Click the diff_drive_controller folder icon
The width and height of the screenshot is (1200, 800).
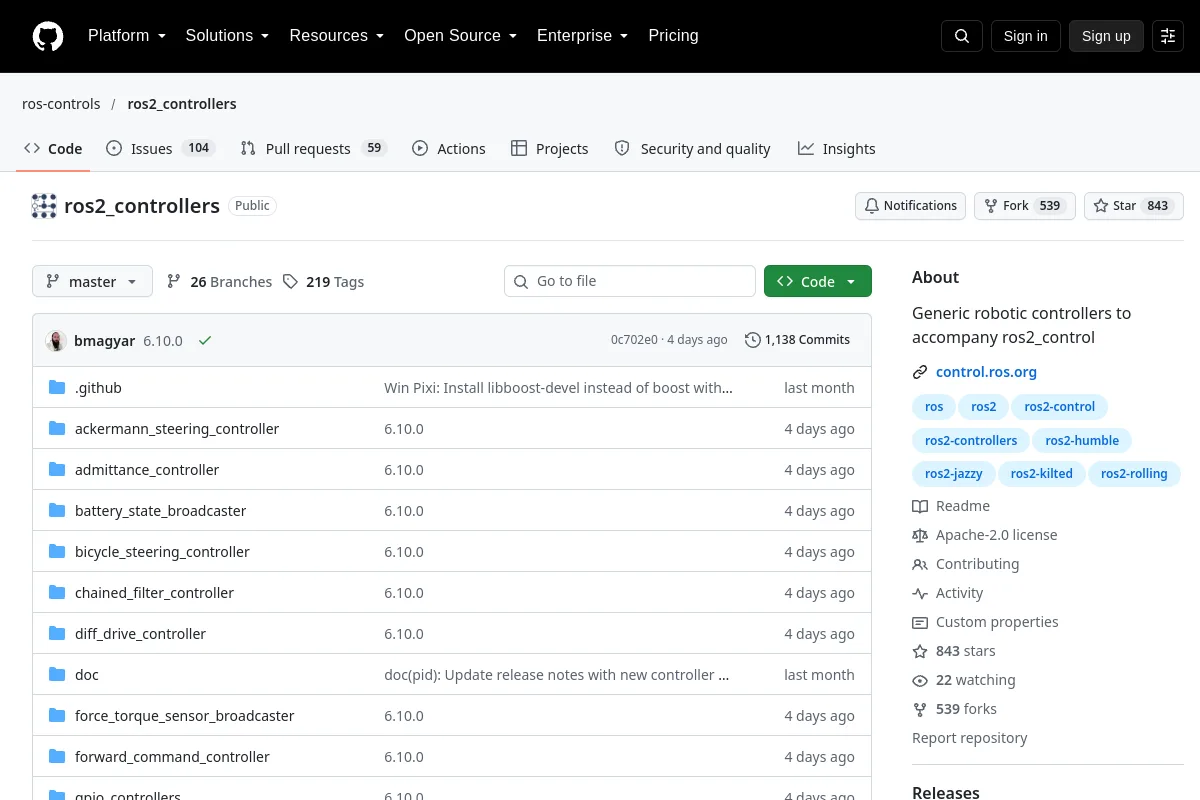tap(57, 634)
